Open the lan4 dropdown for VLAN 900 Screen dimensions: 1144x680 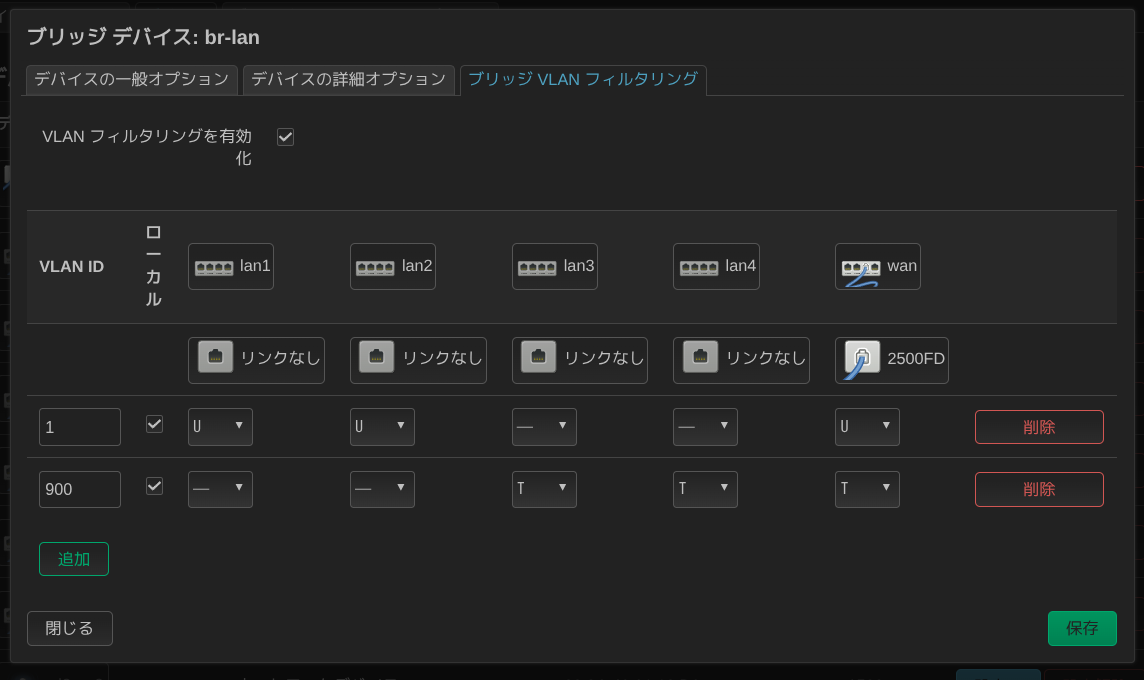click(x=705, y=489)
